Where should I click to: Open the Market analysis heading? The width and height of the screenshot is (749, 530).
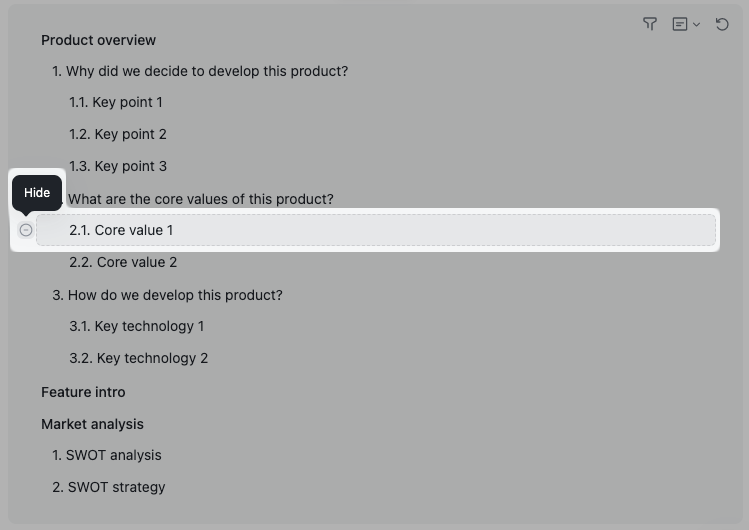[92, 424]
